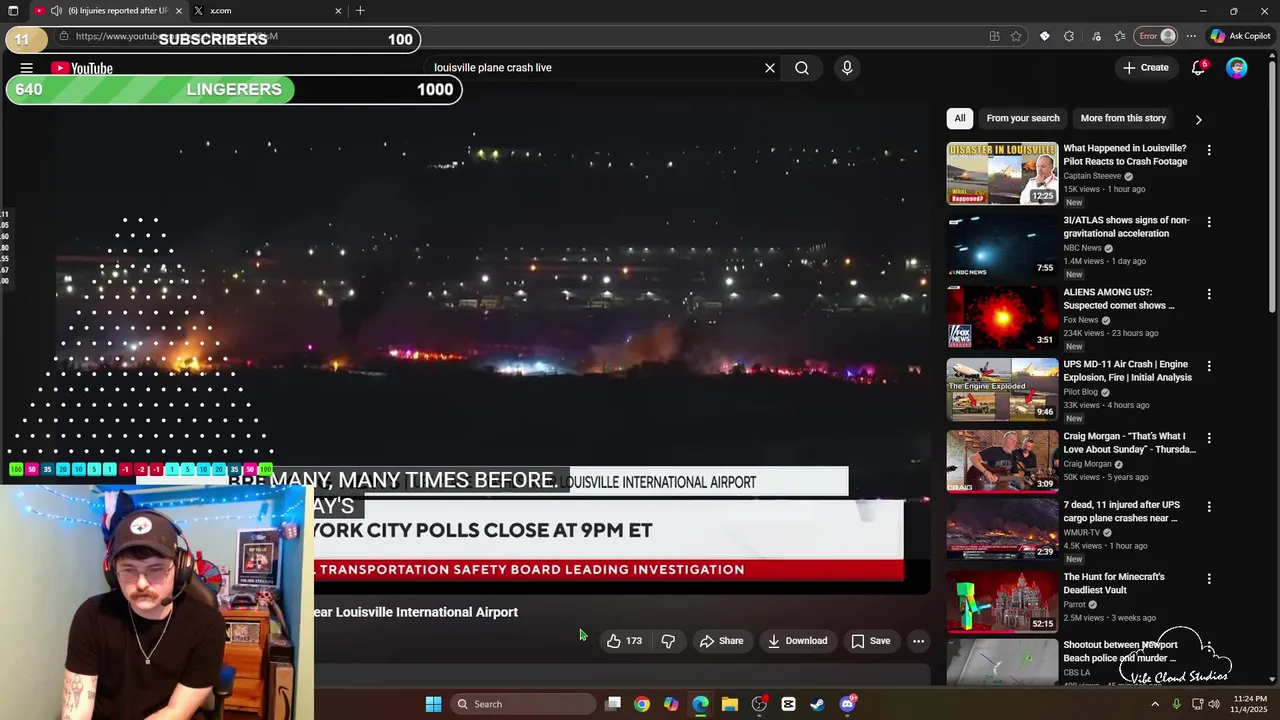
Task: Open 3I/ATLAS shows signs video title
Action: point(1126,227)
